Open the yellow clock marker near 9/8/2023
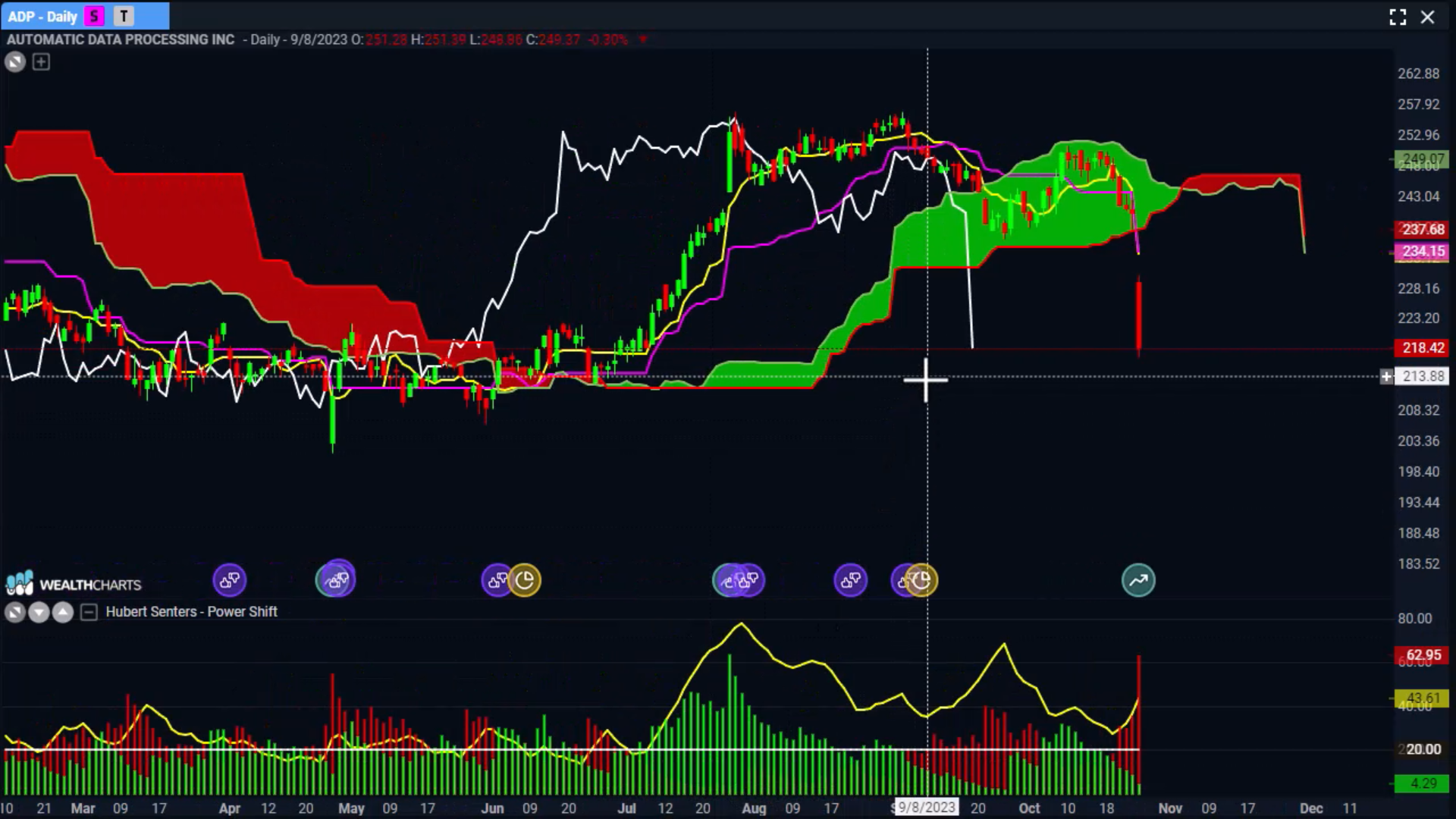This screenshot has width=1456, height=819. pos(922,581)
